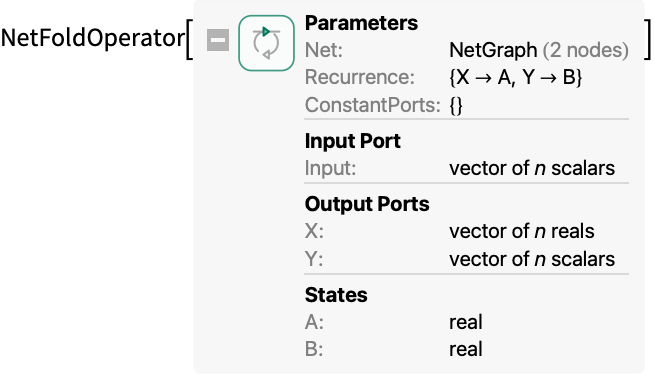The width and height of the screenshot is (655, 375).
Task: Click the opening bracket after NetFoldOperator
Action: pyautogui.click(x=189, y=40)
